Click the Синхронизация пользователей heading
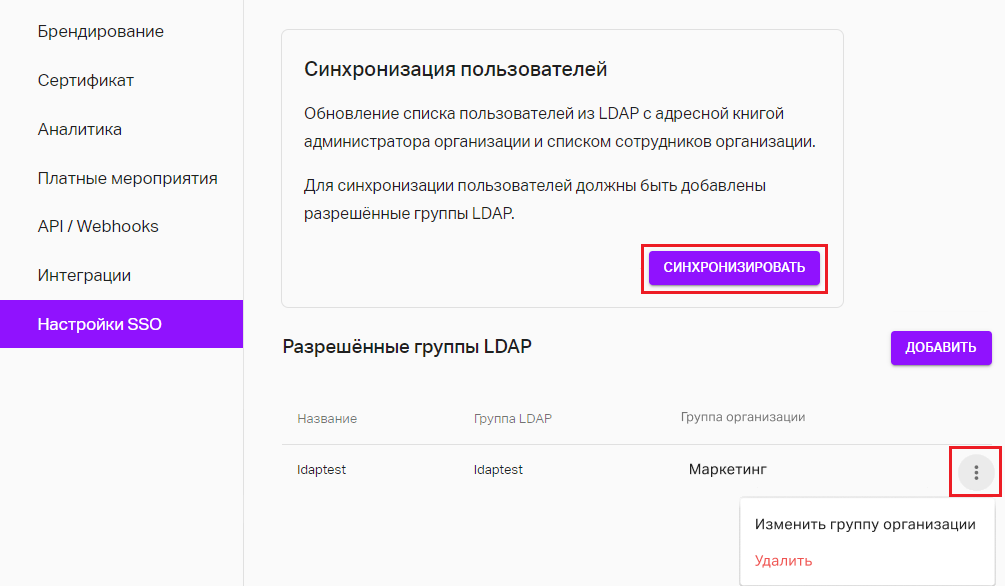Screen dimensions: 1005x586 [x=455, y=69]
